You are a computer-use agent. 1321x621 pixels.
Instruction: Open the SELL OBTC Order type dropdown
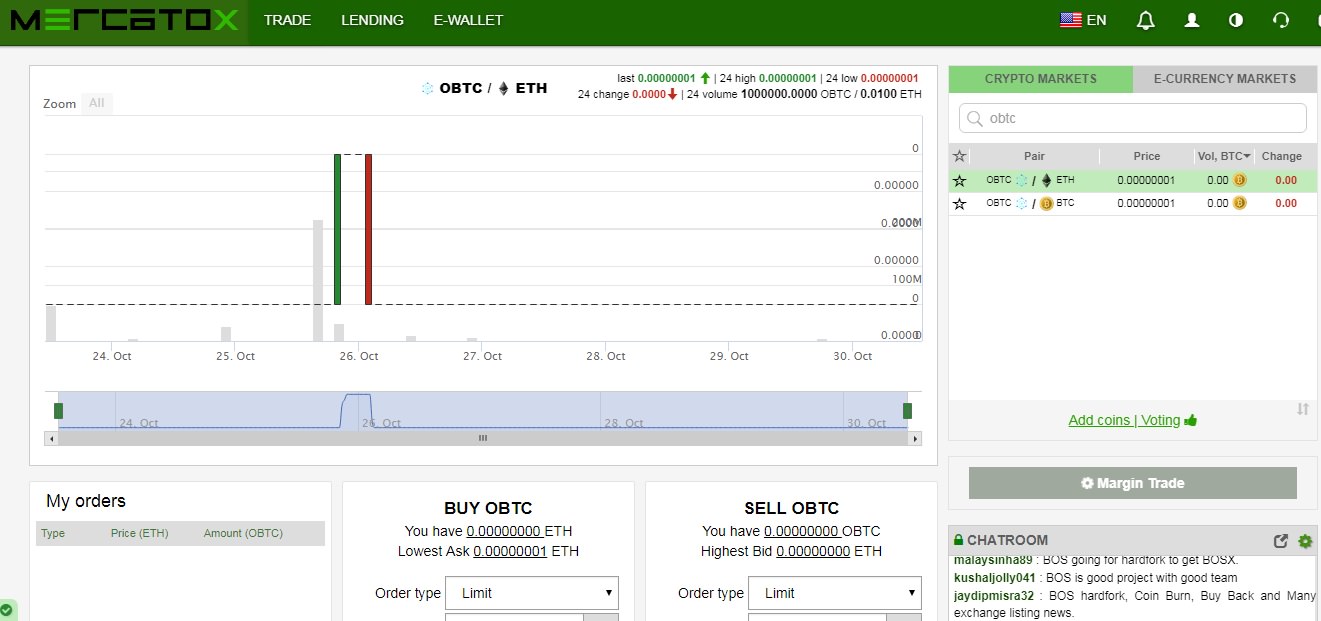835,593
